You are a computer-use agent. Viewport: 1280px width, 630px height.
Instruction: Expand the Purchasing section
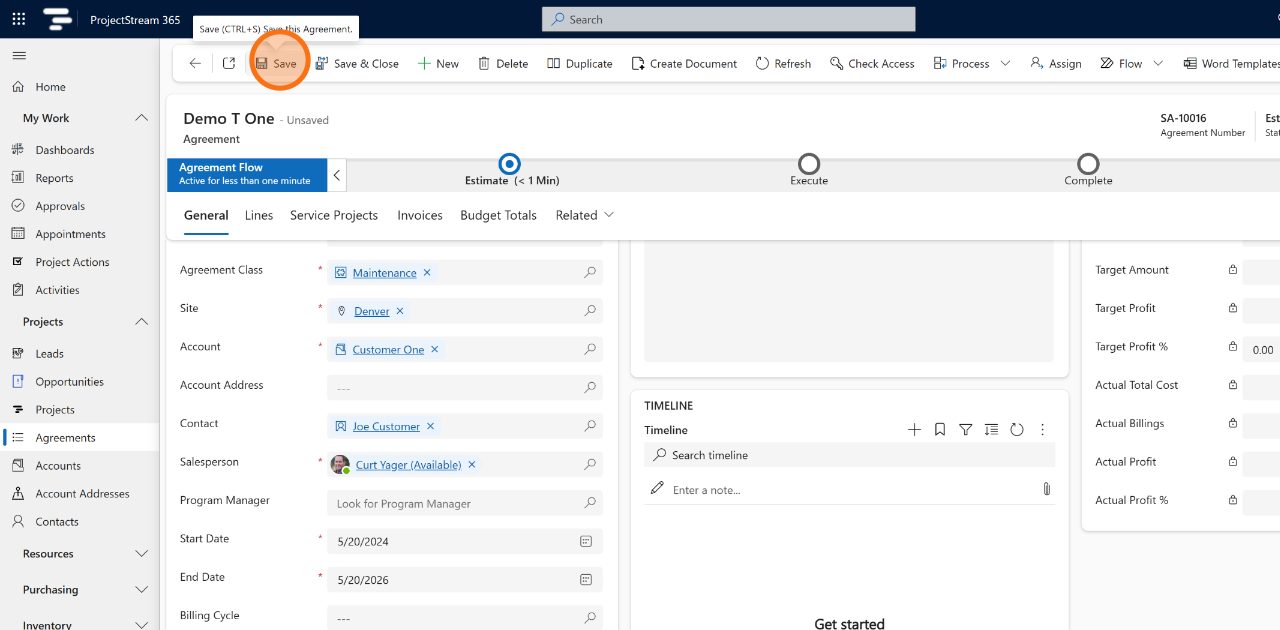[141, 590]
